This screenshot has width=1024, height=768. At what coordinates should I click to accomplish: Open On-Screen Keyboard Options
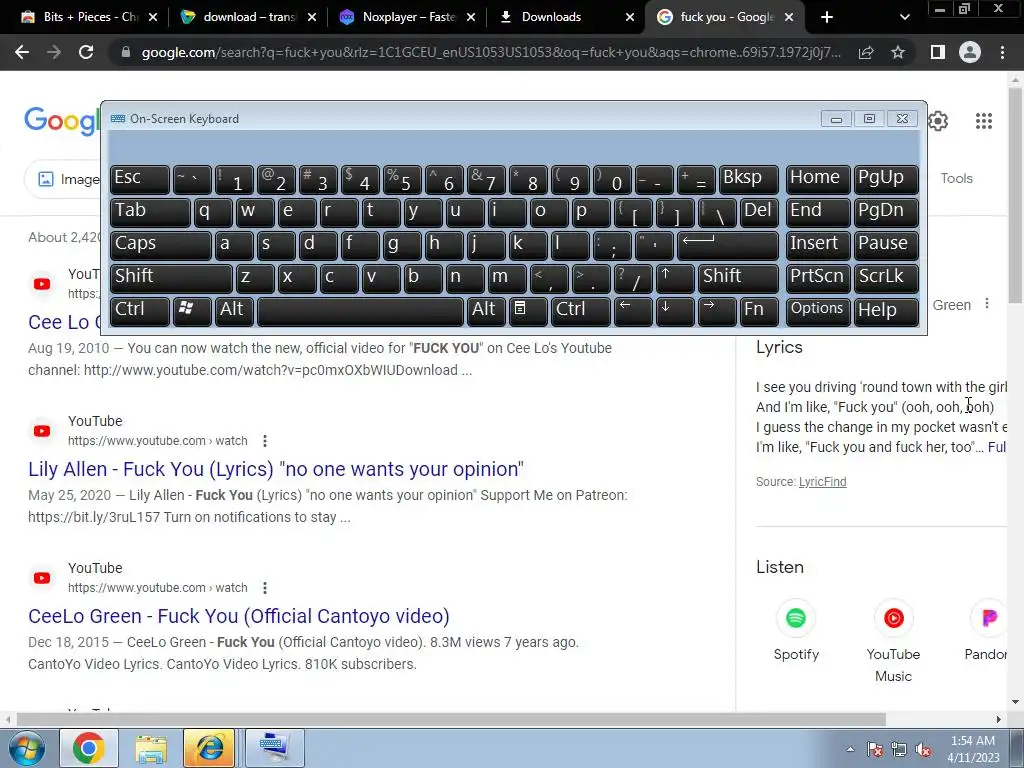click(x=818, y=310)
